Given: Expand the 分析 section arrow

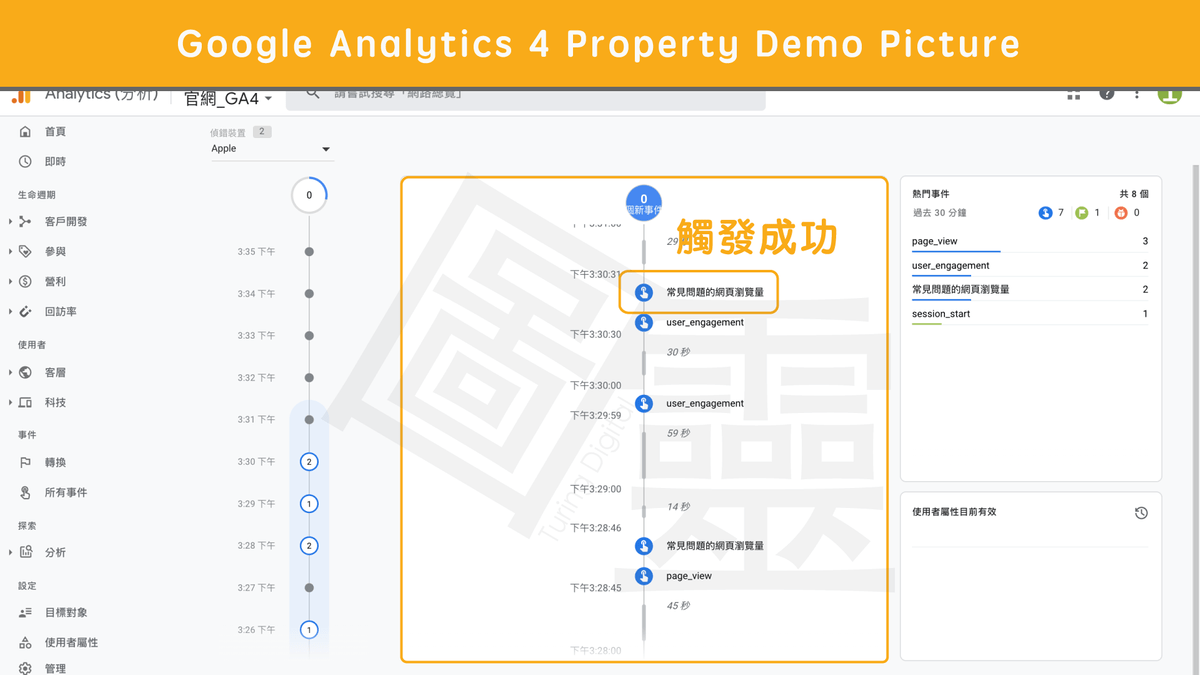Looking at the screenshot, I should [x=10, y=552].
